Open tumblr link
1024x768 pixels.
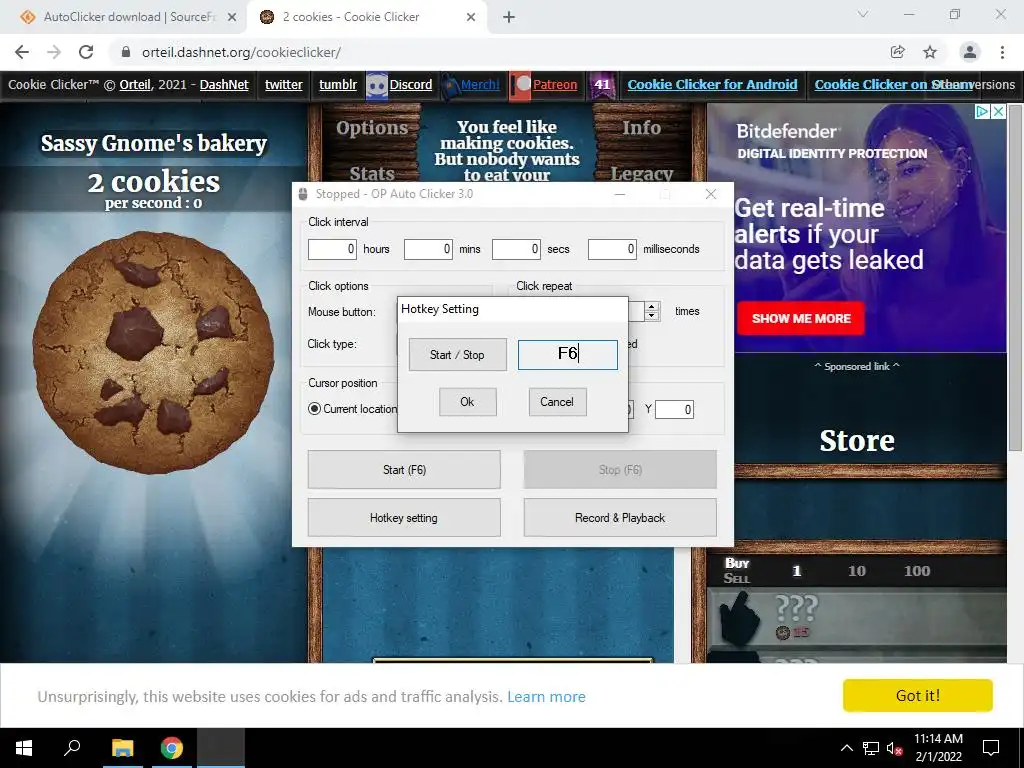pos(338,84)
